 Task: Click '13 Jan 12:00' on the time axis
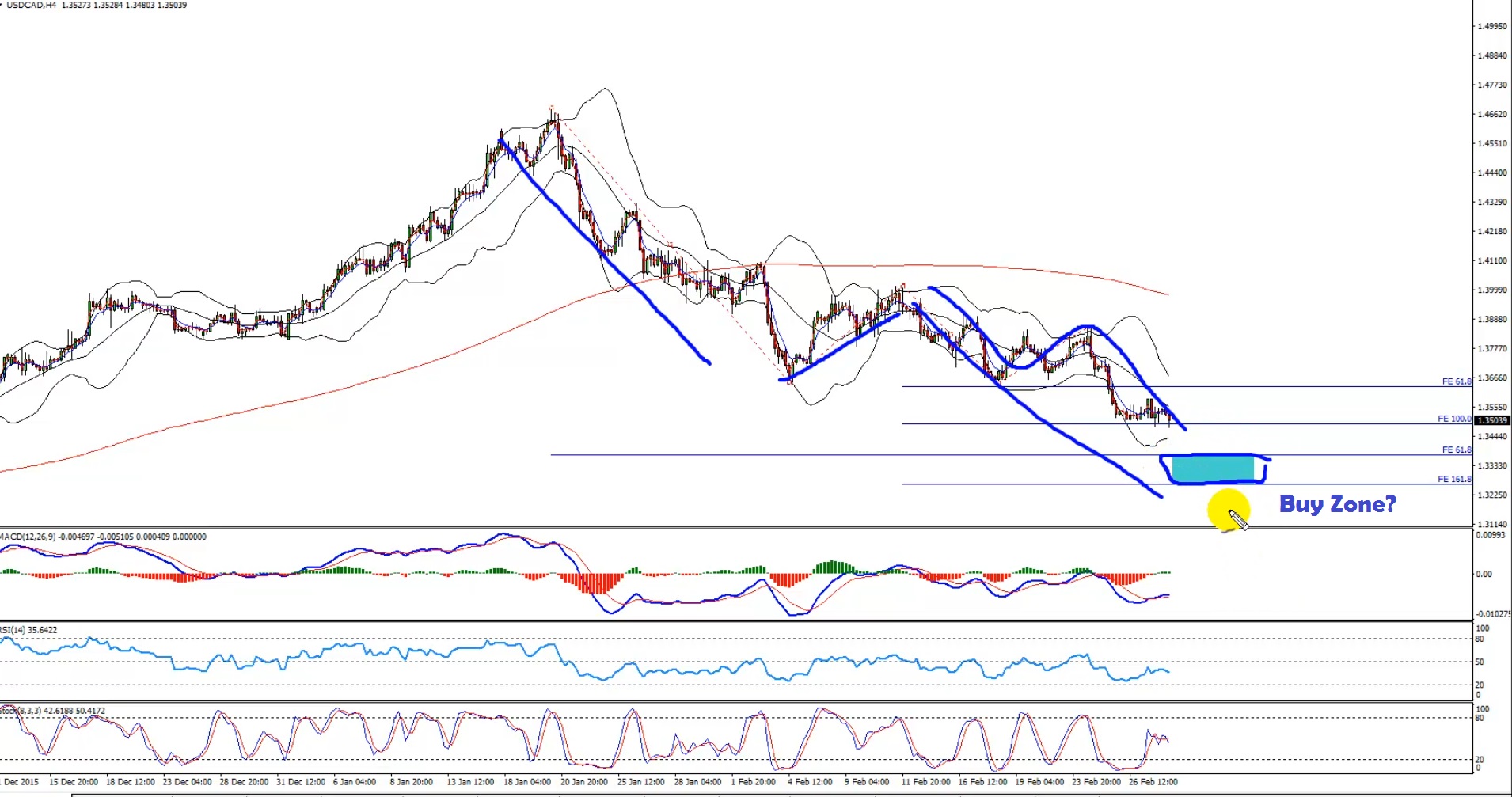click(470, 782)
